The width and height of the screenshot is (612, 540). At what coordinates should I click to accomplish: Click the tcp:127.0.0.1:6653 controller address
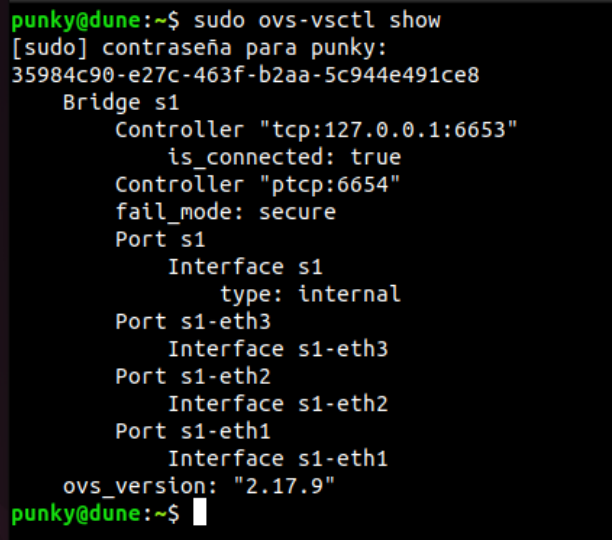pyautogui.click(x=389, y=130)
